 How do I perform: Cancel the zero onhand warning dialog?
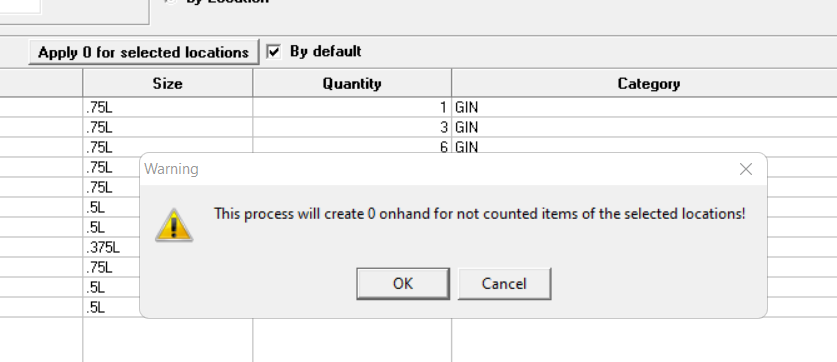point(504,284)
